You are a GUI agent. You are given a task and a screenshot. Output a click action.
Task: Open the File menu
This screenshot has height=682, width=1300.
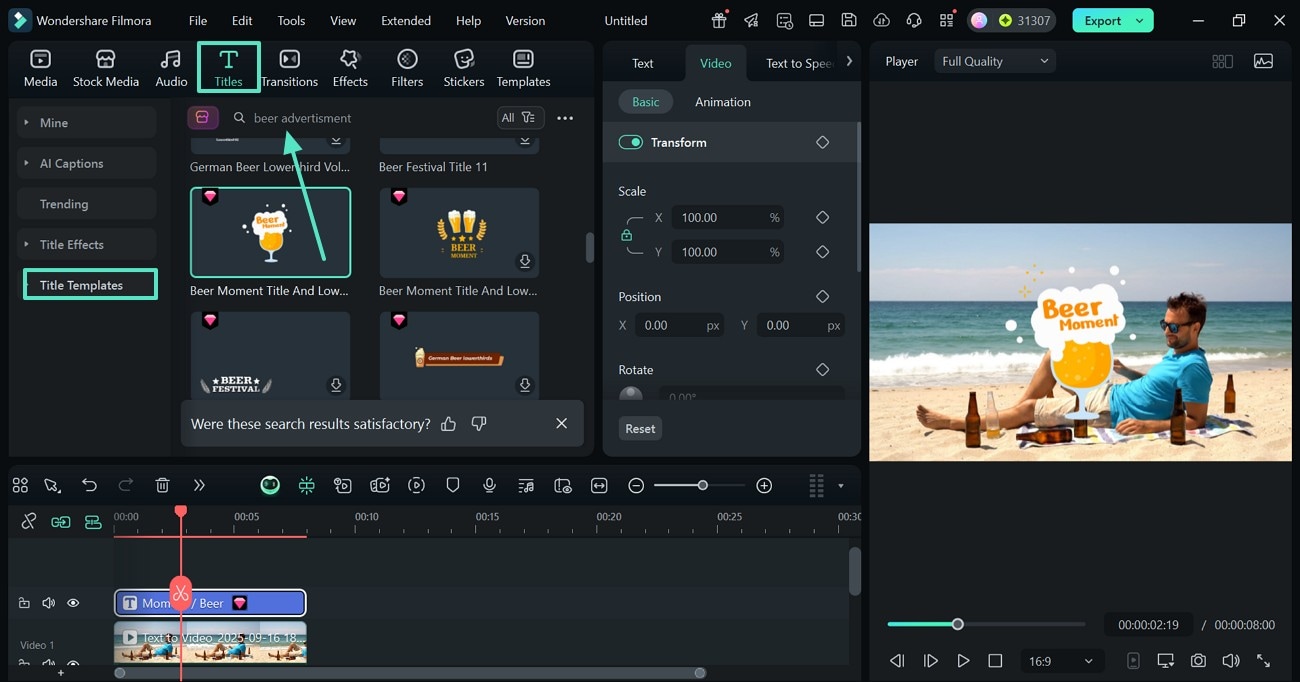198,20
